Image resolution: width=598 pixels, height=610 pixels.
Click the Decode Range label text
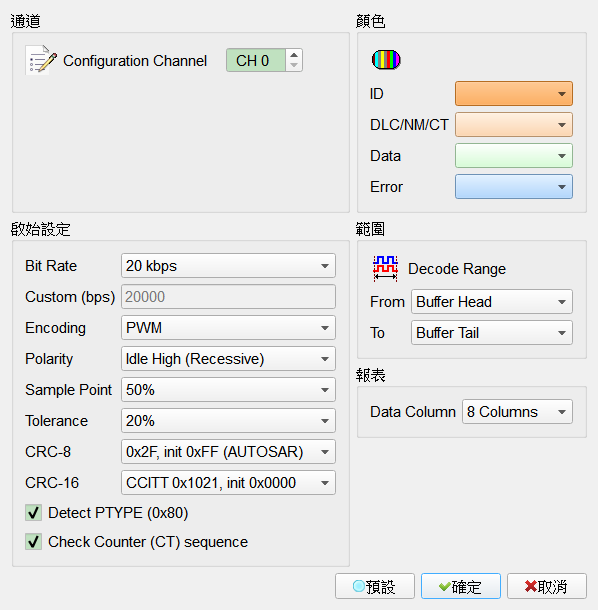[x=457, y=269]
